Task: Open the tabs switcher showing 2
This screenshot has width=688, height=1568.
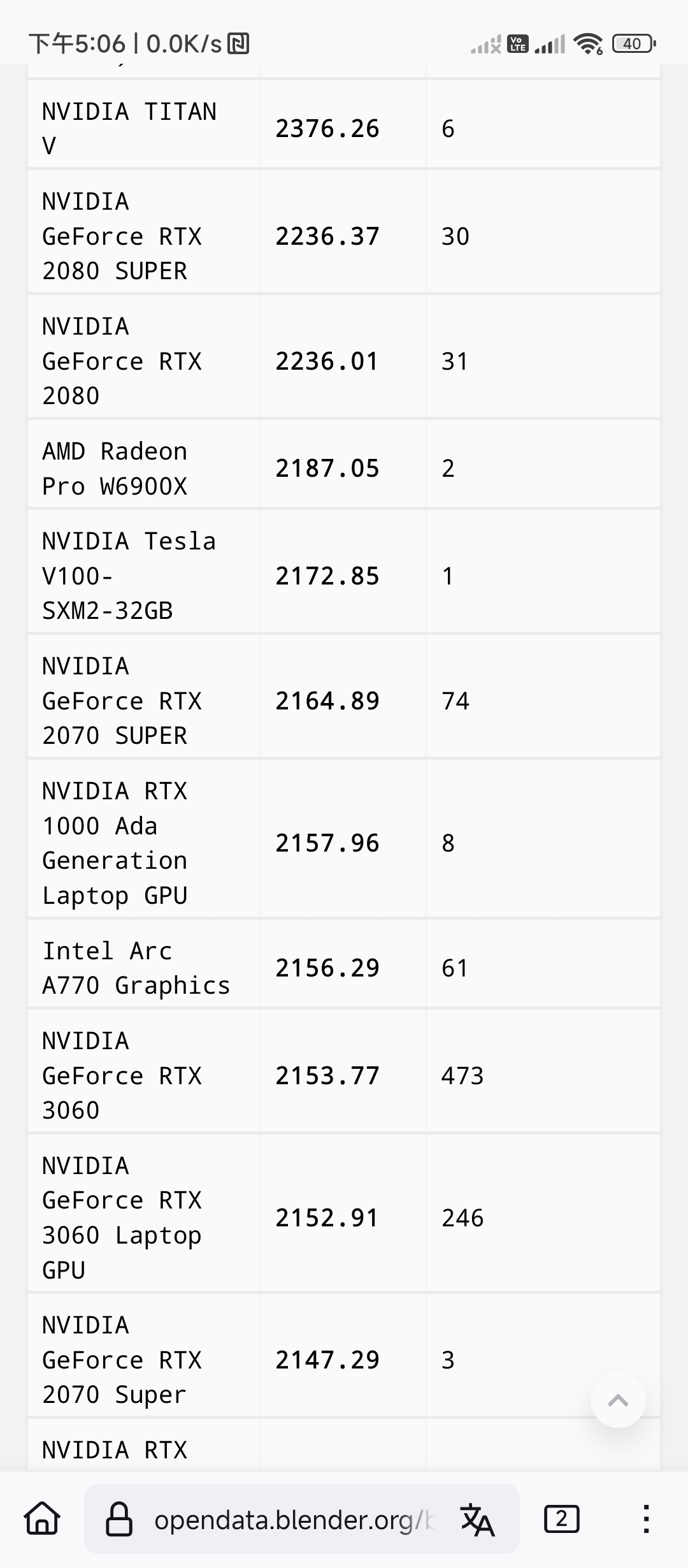Action: click(561, 1519)
